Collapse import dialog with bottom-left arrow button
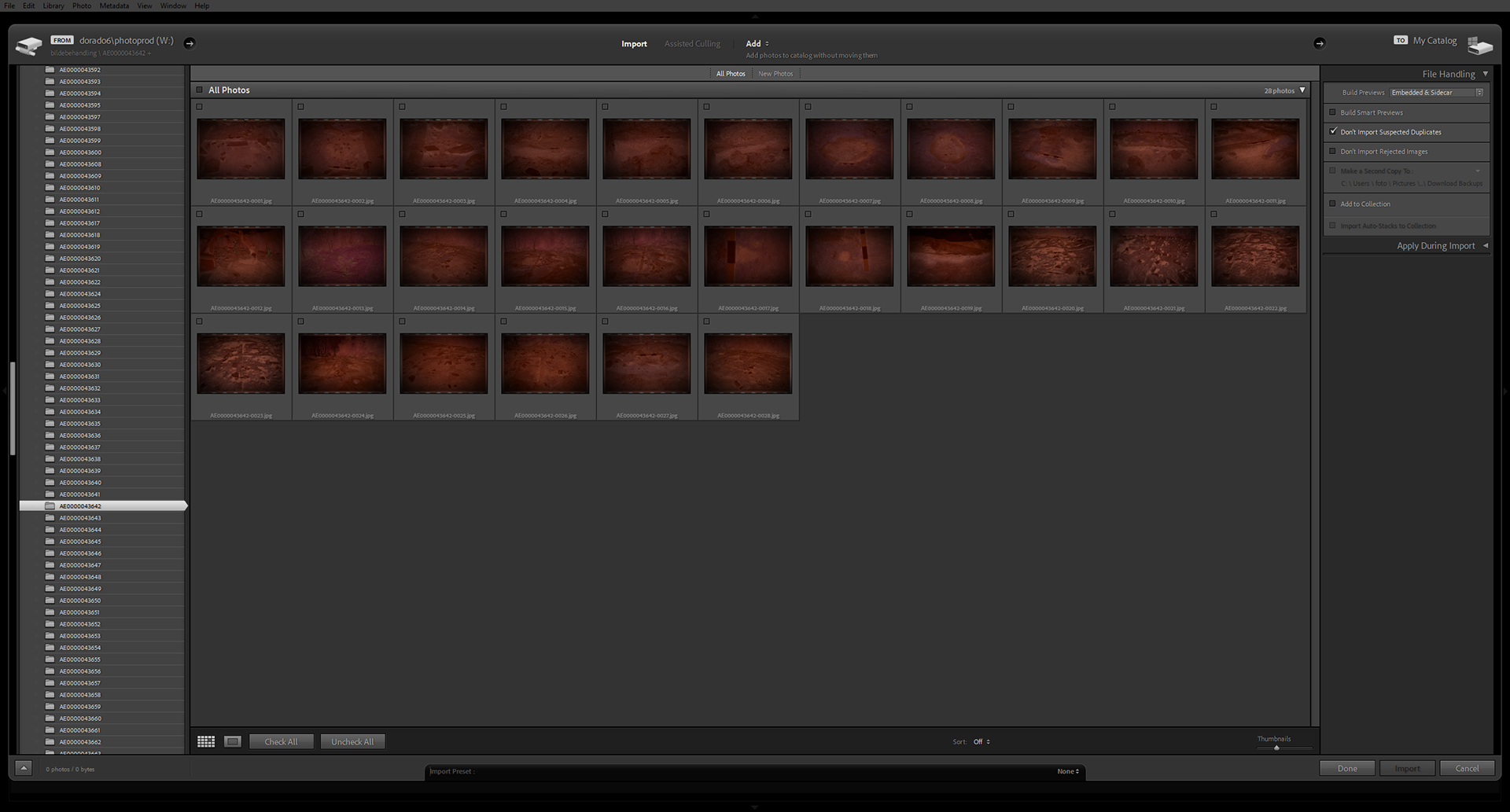This screenshot has height=812, width=1510. click(x=24, y=769)
